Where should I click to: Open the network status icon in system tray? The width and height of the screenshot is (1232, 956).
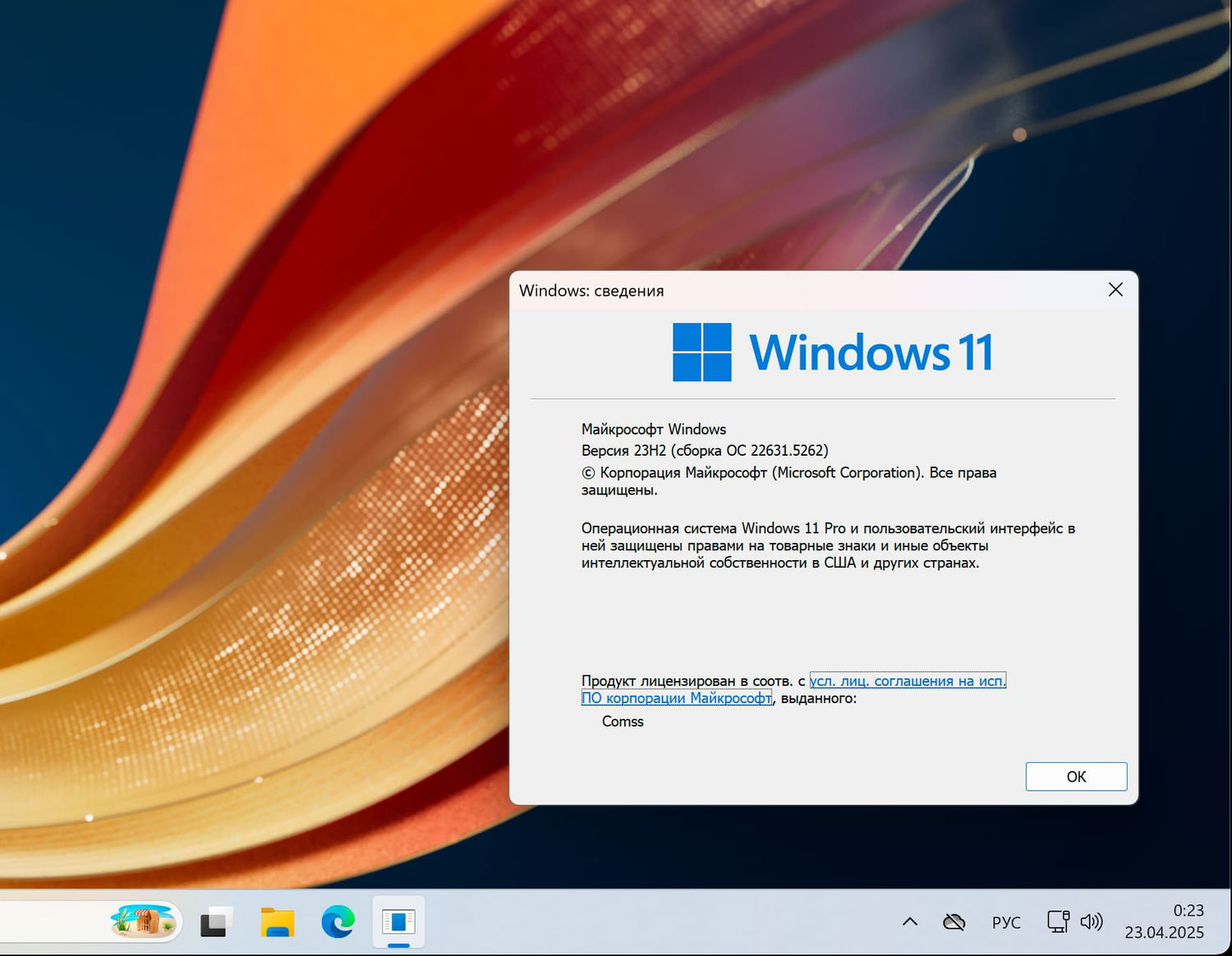(1058, 922)
